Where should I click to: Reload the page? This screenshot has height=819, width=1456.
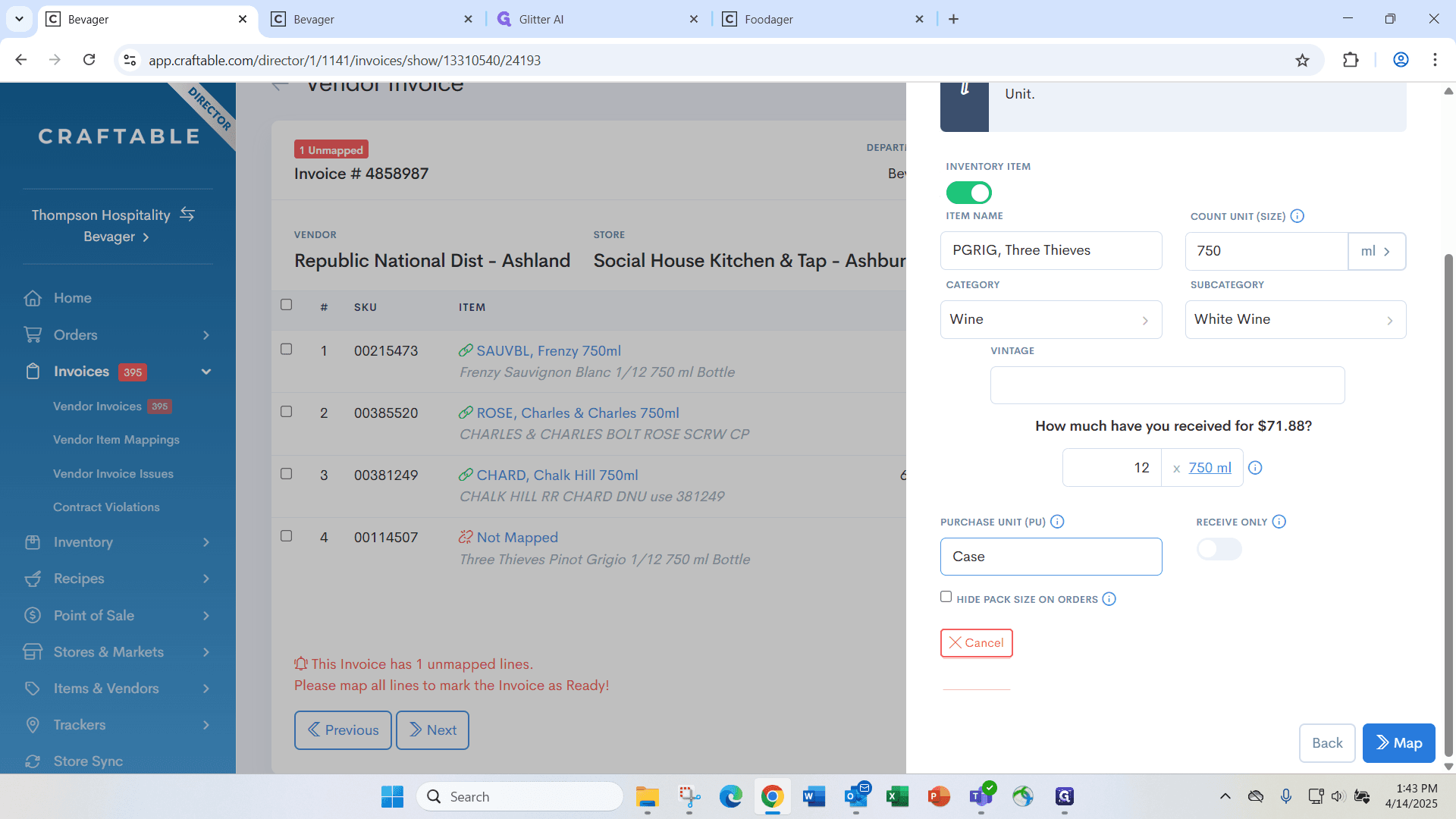pyautogui.click(x=89, y=60)
